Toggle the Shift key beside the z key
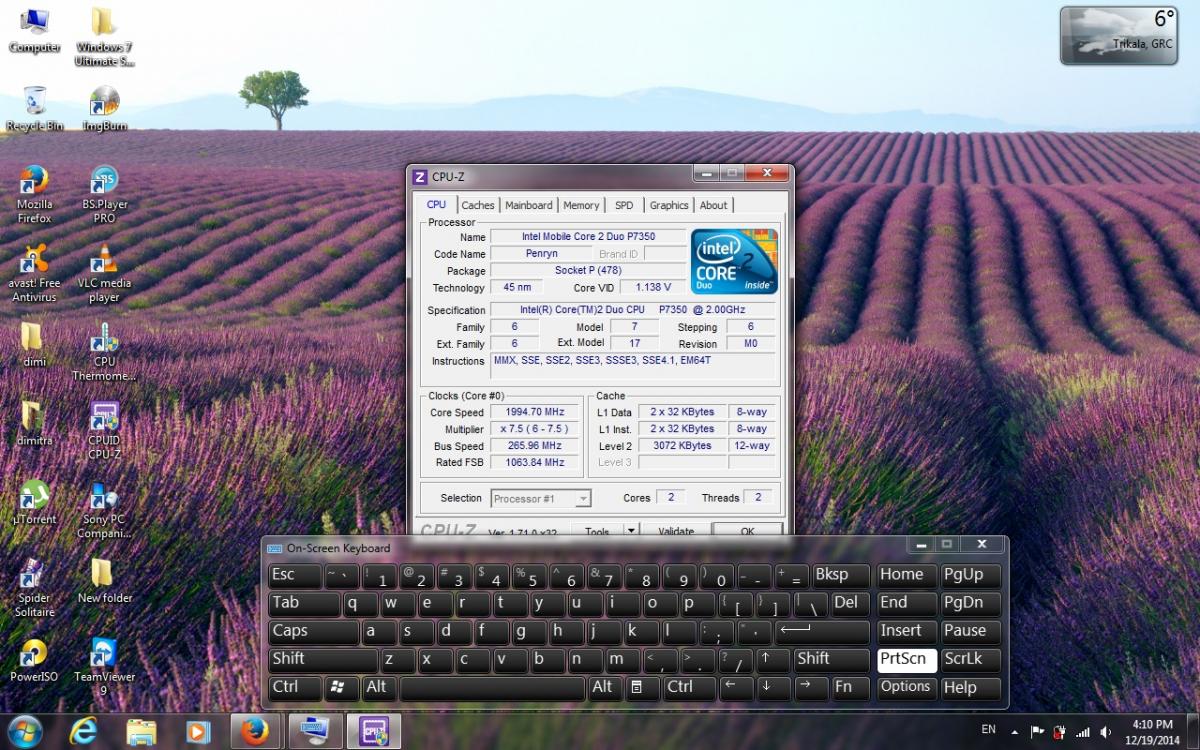 click(x=323, y=659)
